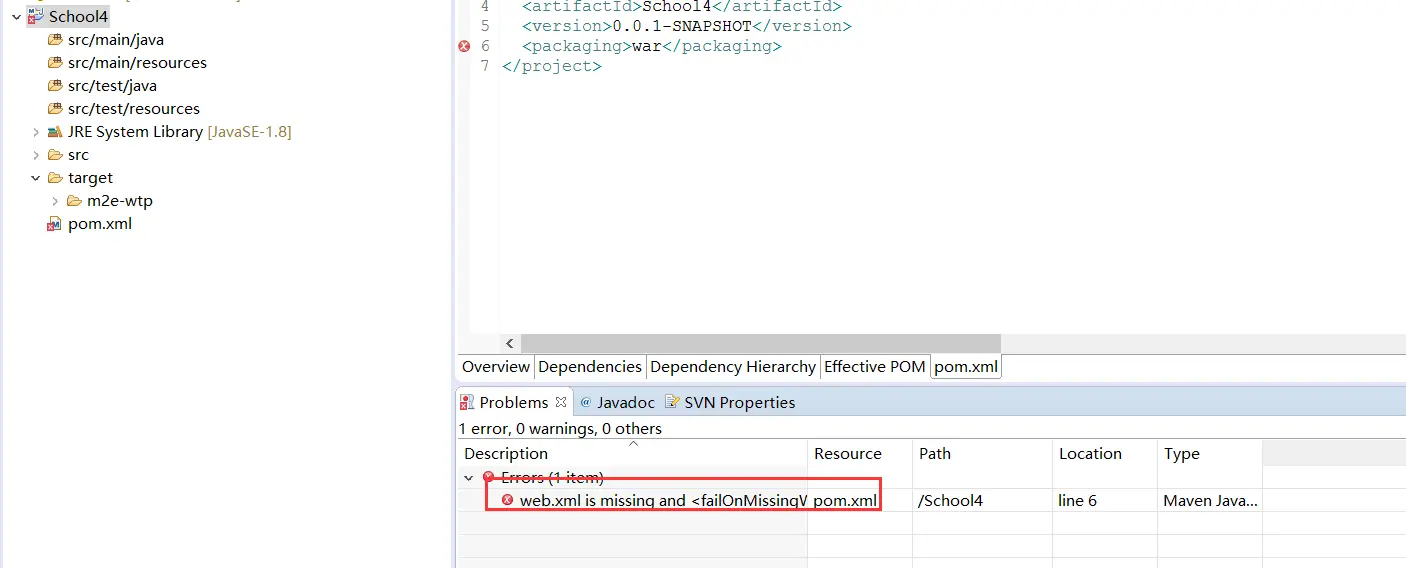
Task: Place cursor on closing project tag line
Action: [552, 66]
